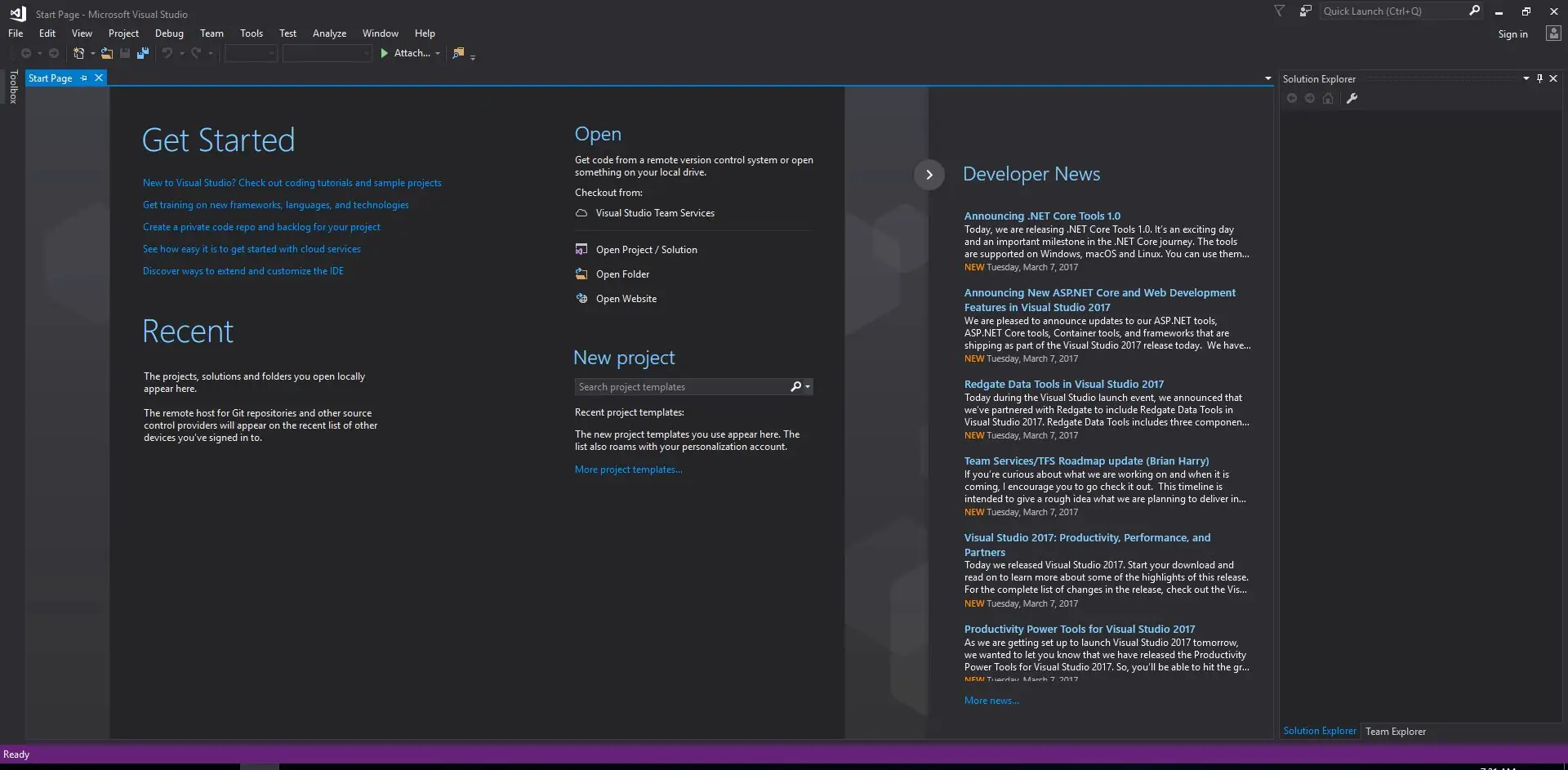Click the Navigate Backward toolbar icon
The image size is (1568, 770).
click(x=26, y=53)
